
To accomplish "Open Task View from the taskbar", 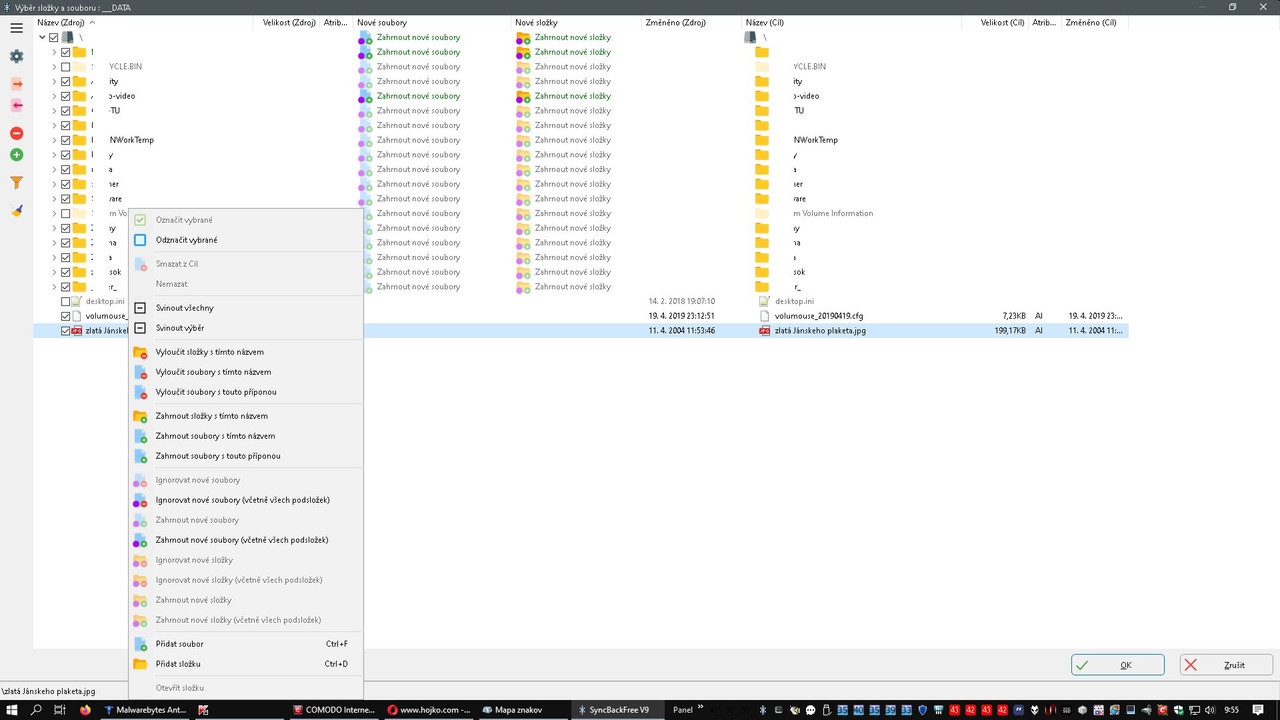I will (60, 710).
